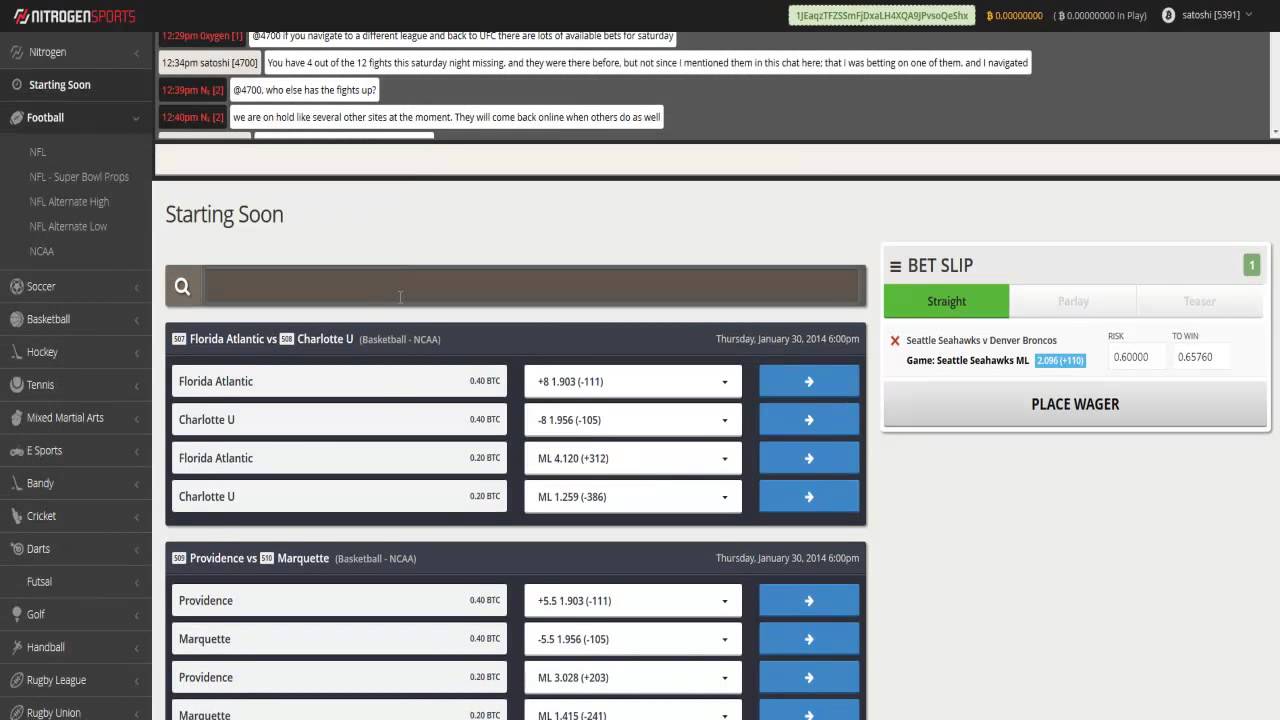Viewport: 1280px width, 720px height.
Task: Open the +5.5 1.903 (-111) odds dropdown
Action: 633,601
